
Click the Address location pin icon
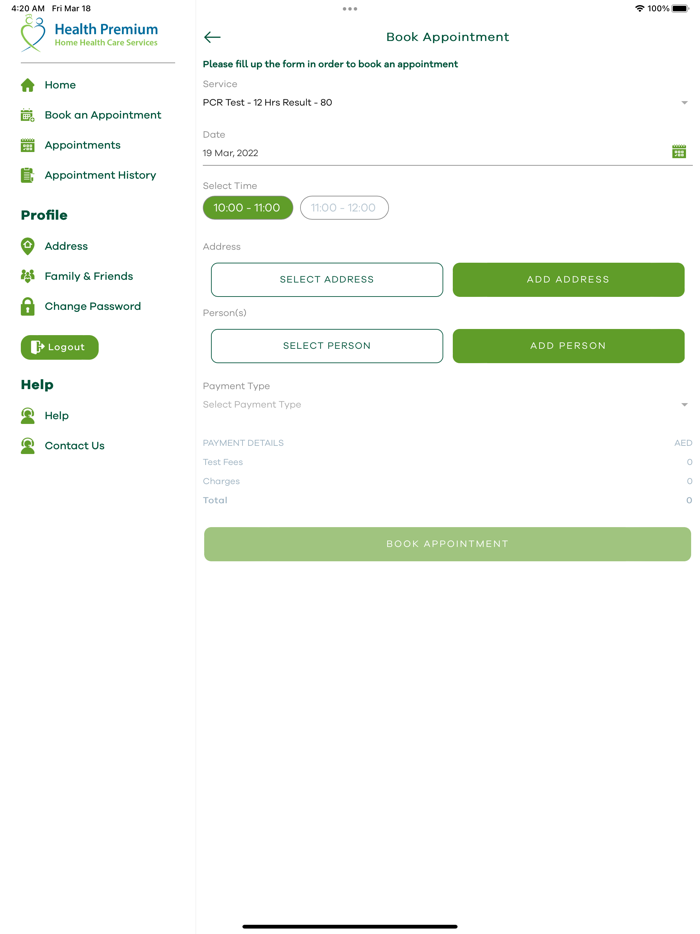(27, 246)
